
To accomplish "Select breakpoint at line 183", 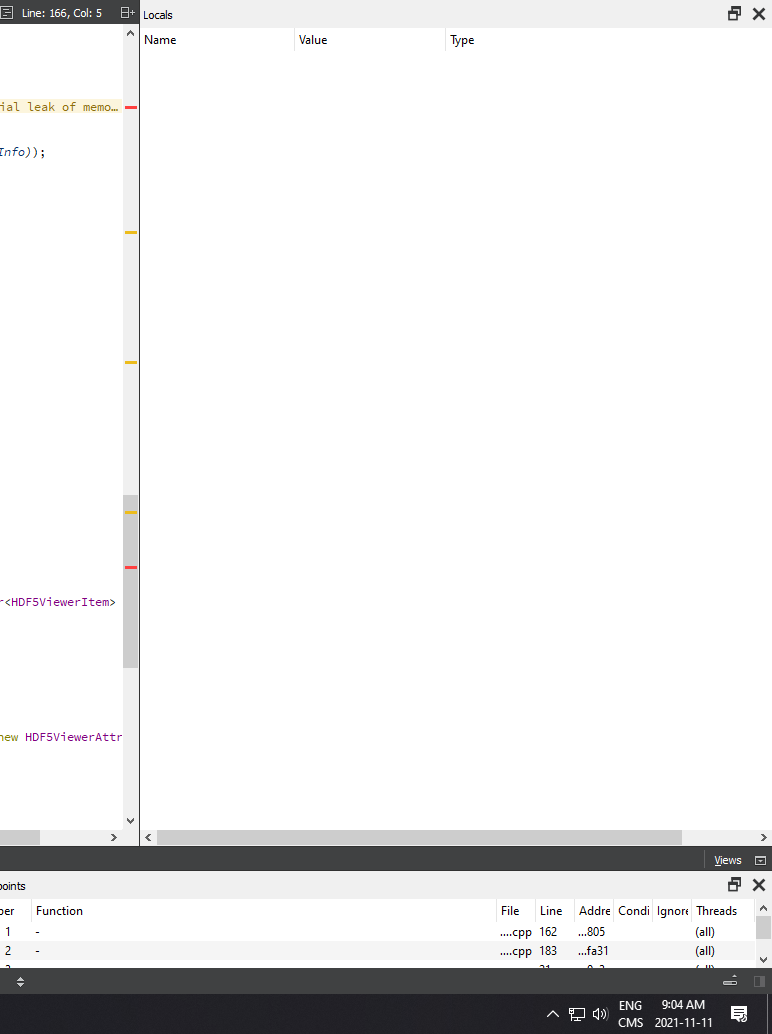I will [377, 951].
